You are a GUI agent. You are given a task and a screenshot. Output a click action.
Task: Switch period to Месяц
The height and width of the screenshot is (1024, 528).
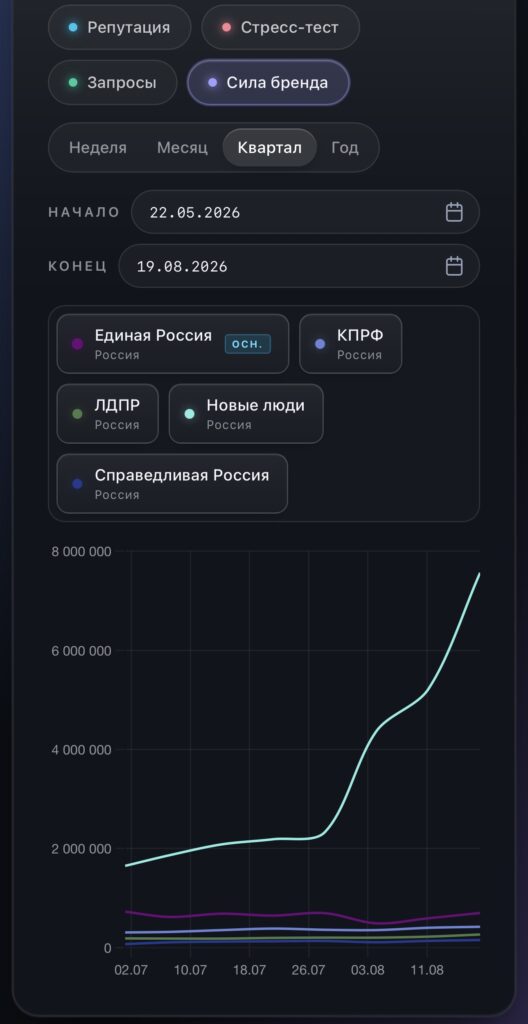(182, 148)
